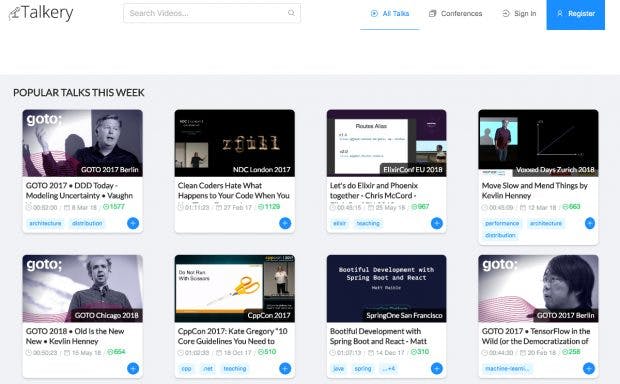Viewport: 620px width, 384px height.
Task: Click view count 967 on Elixir talk
Action: [x=420, y=206]
